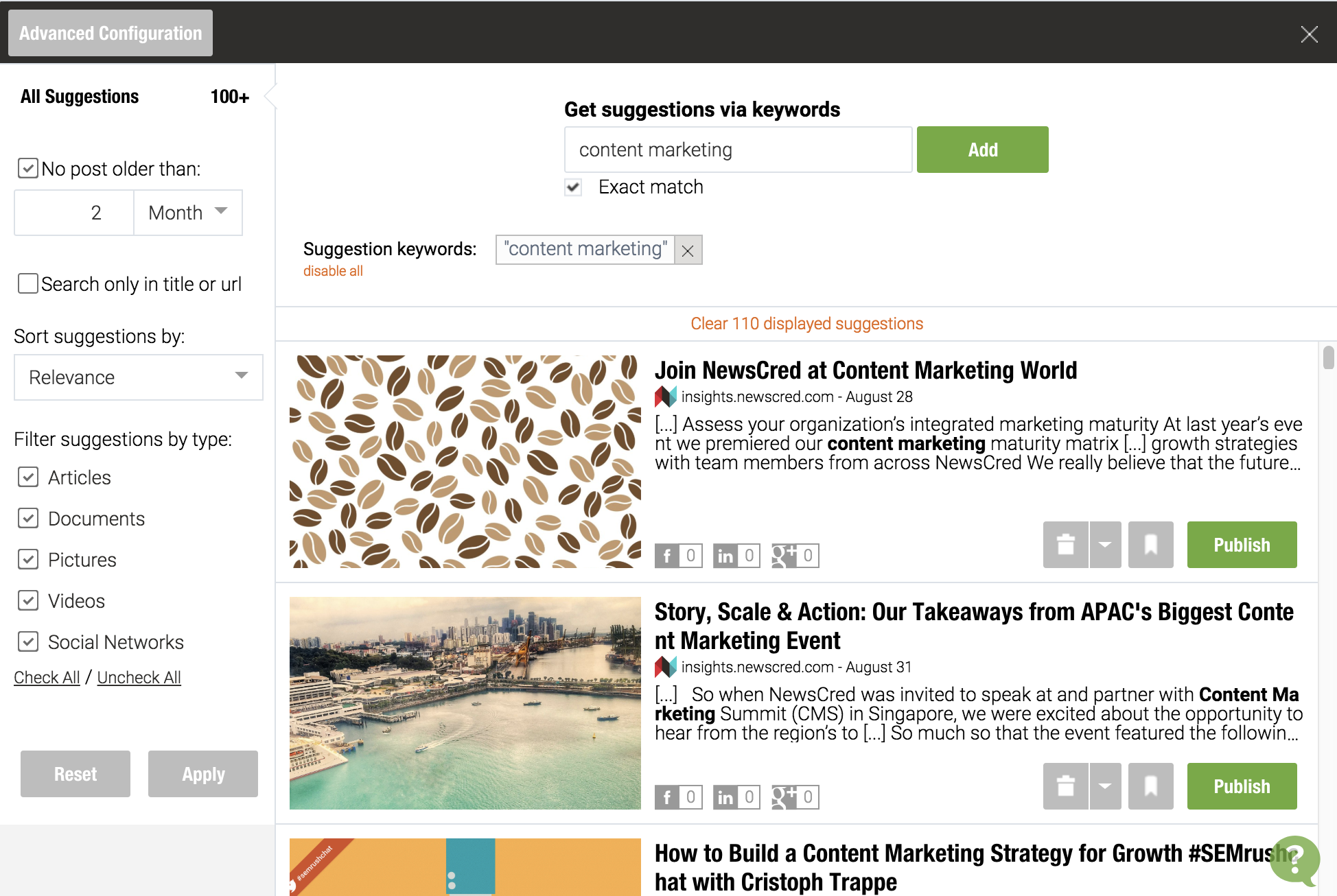Click Google+ share count on Join NewsCred post
This screenshot has height=896, width=1337.
point(795,556)
